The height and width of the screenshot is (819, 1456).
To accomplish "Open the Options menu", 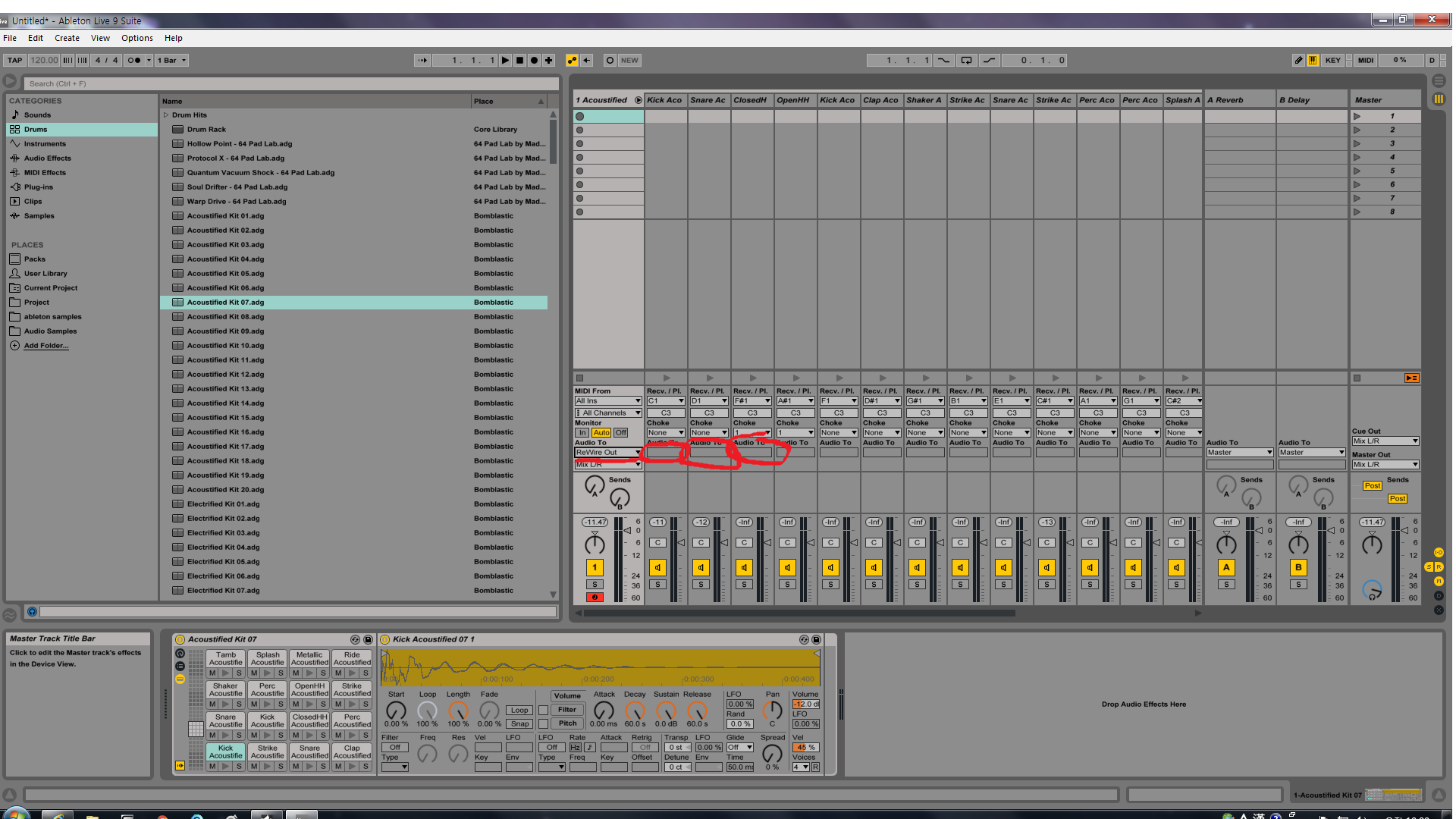I will pos(137,38).
